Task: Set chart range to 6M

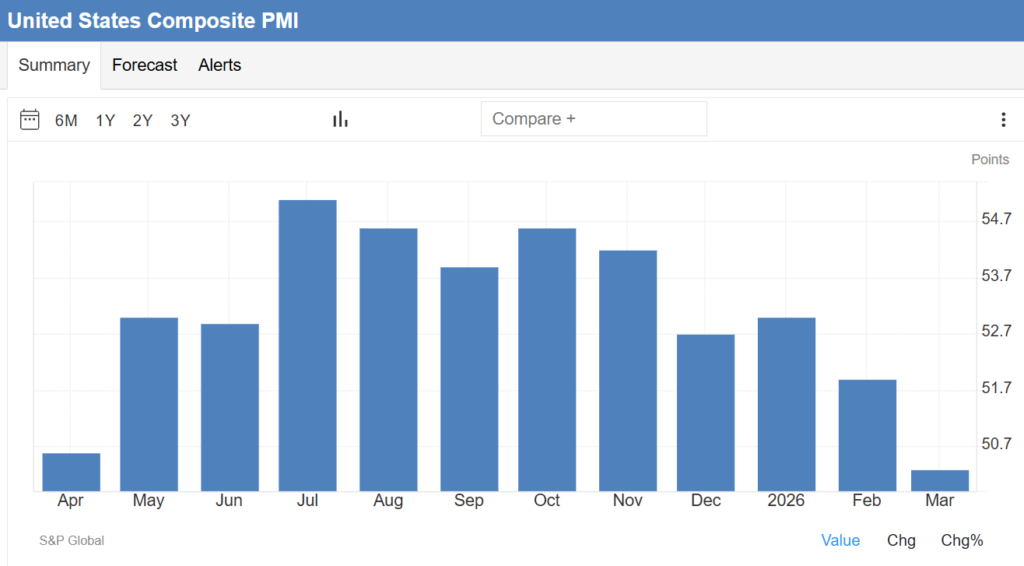Action: 66,120
